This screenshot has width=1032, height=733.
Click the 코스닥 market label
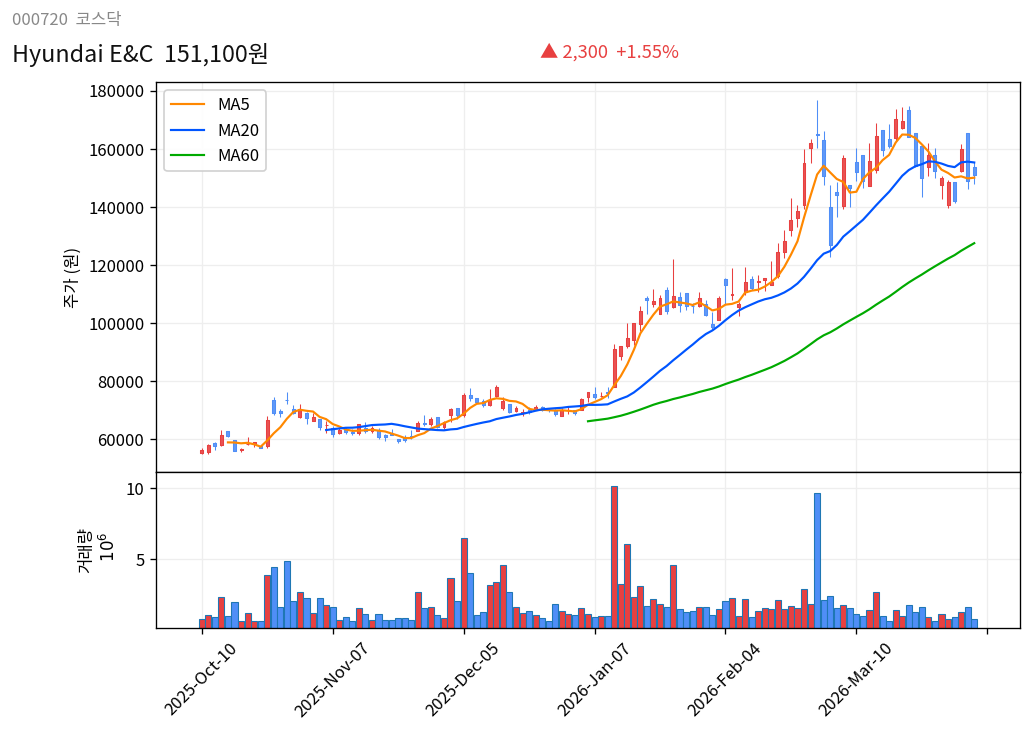[x=98, y=19]
